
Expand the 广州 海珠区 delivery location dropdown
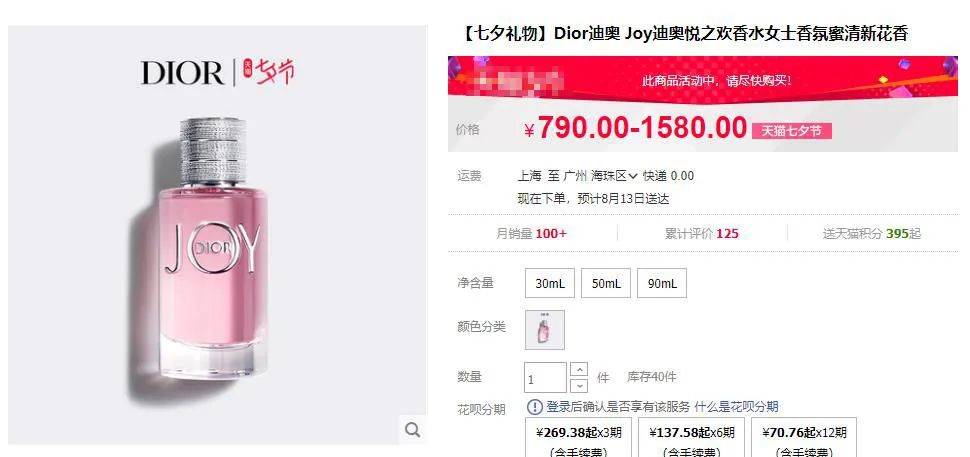(x=600, y=176)
